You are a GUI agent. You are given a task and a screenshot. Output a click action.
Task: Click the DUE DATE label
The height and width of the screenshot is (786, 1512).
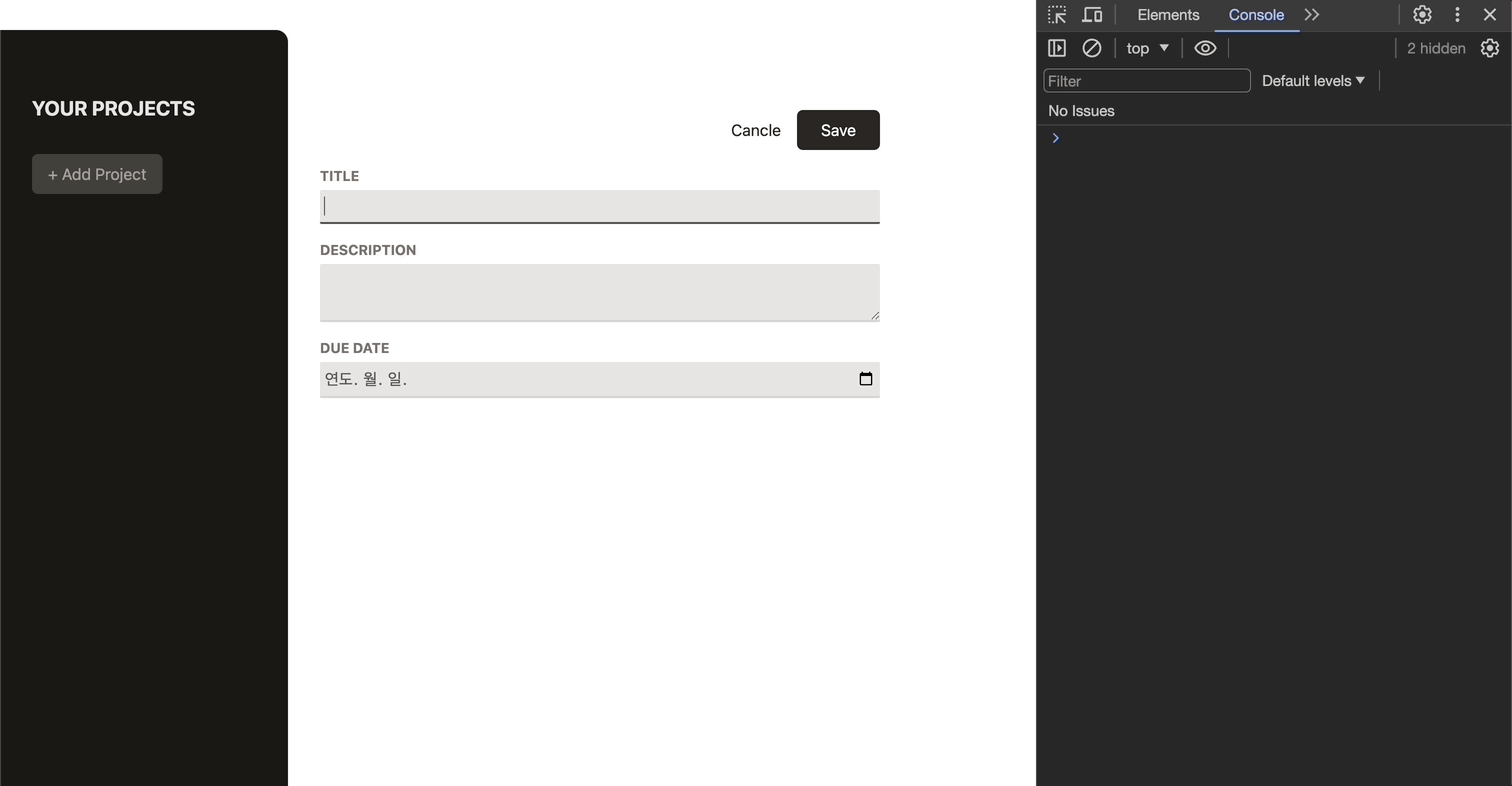point(354,348)
